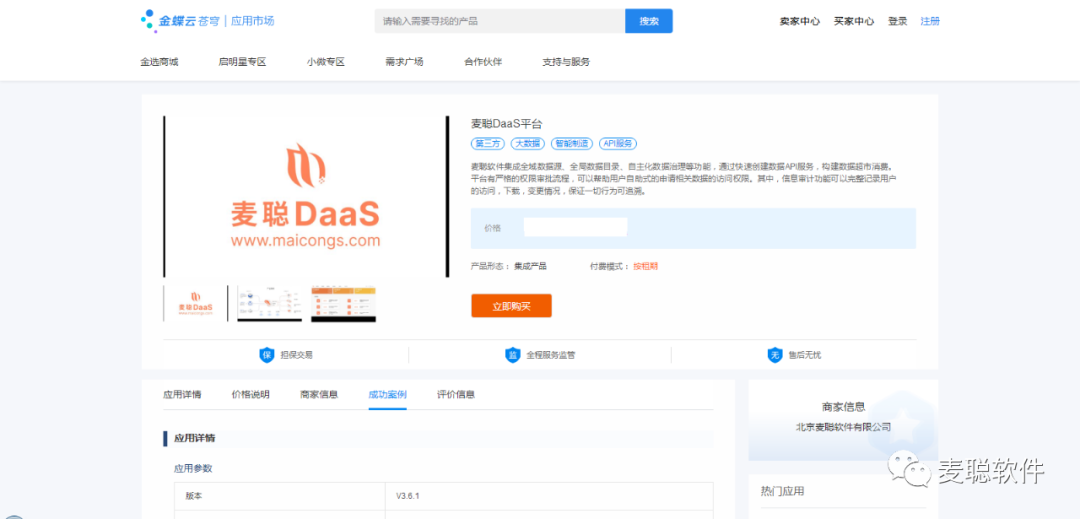
Task: Click the price value field
Action: tap(575, 227)
